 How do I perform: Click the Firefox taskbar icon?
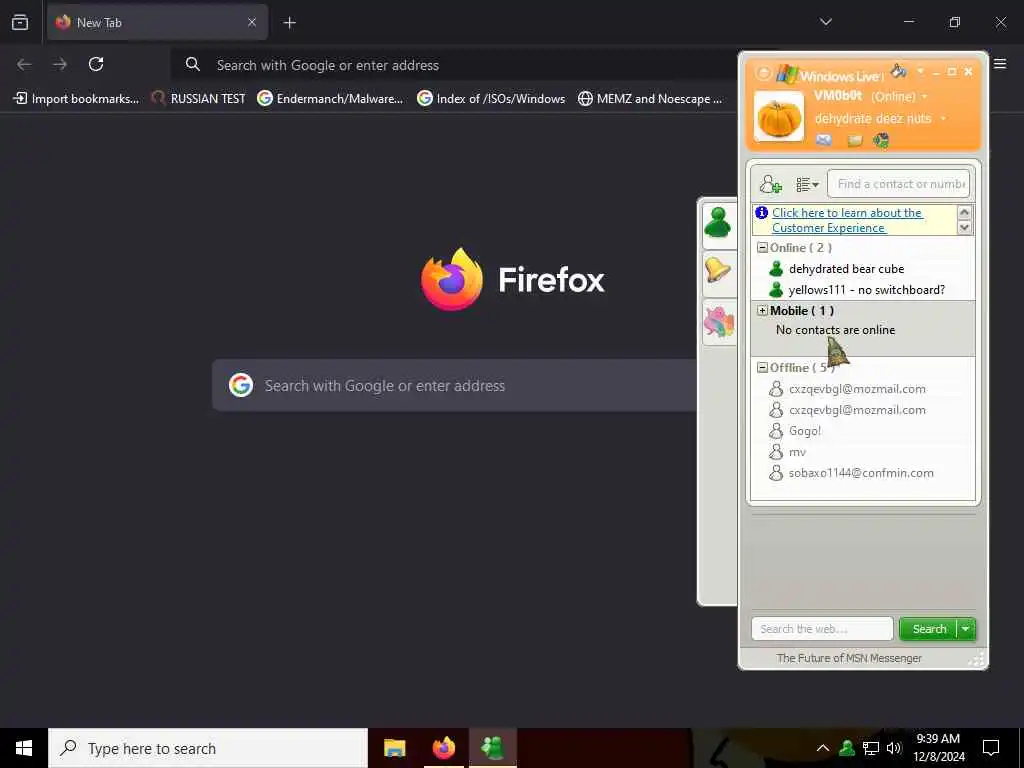point(444,748)
